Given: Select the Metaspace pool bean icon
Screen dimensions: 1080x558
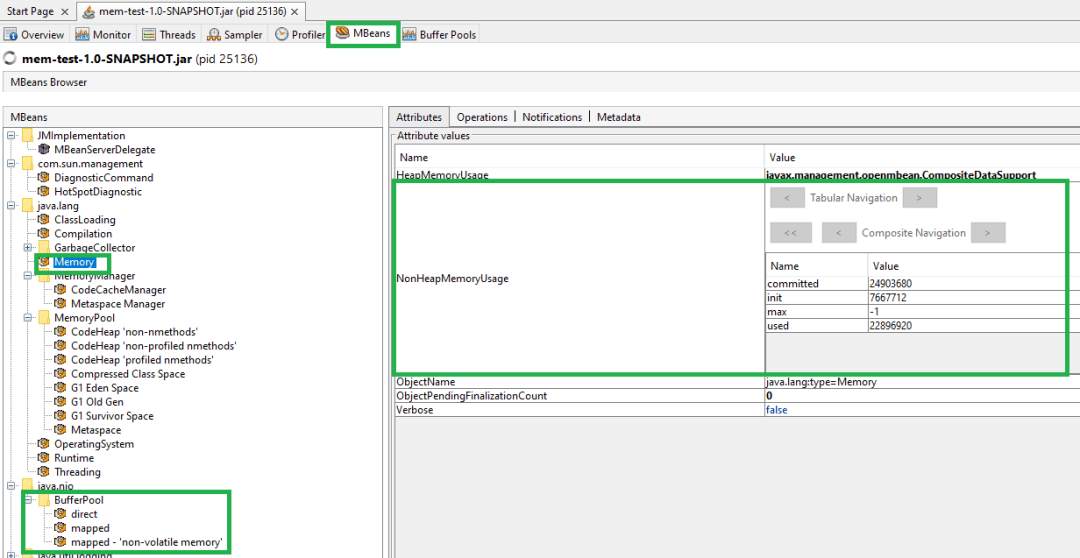Looking at the screenshot, I should click(x=61, y=430).
